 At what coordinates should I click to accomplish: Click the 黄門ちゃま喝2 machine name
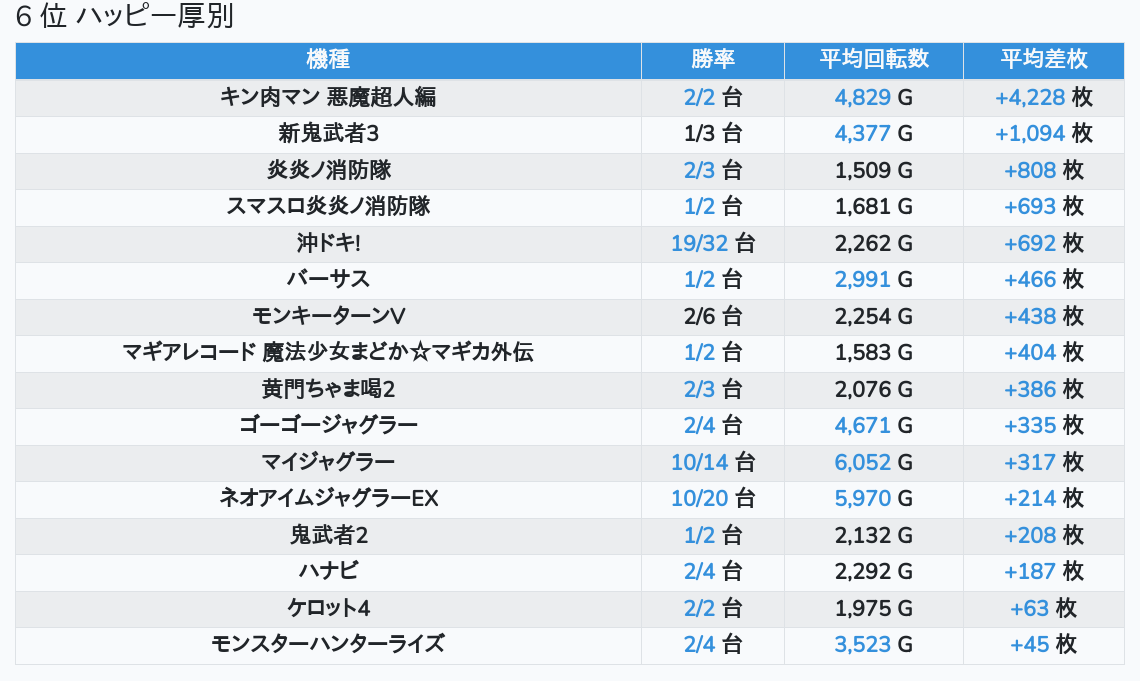pyautogui.click(x=328, y=390)
